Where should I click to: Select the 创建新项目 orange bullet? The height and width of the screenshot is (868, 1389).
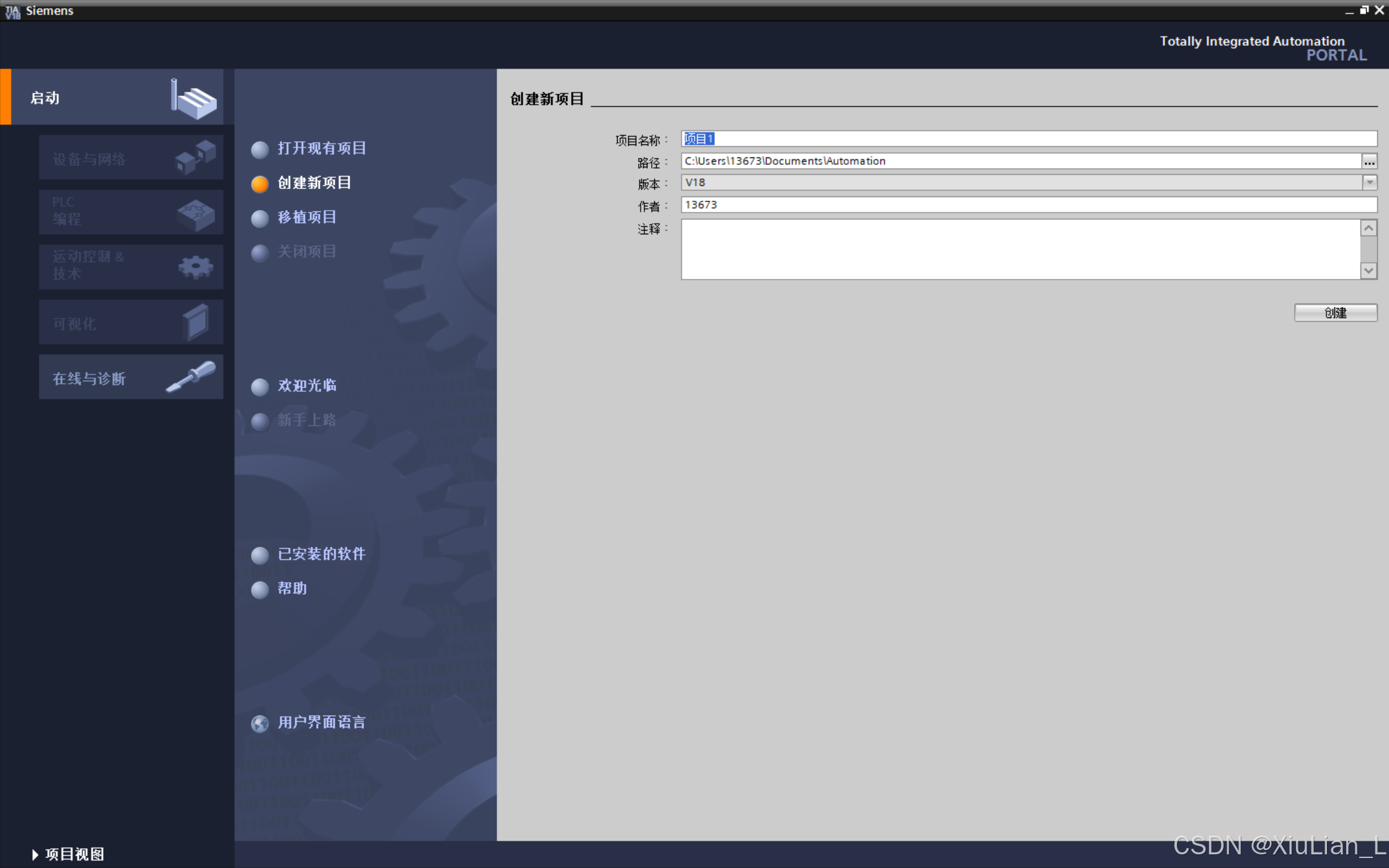pos(260,184)
